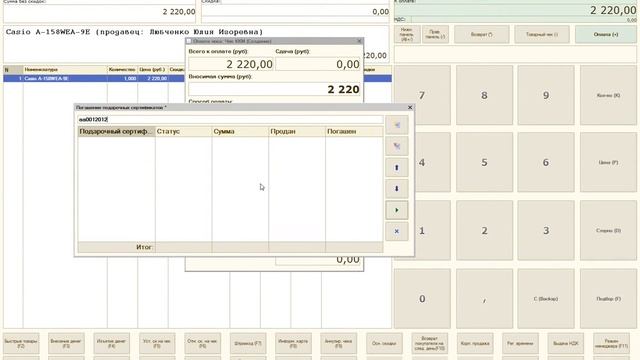
Task: Click the Цена (P) price button
Action: point(608,162)
